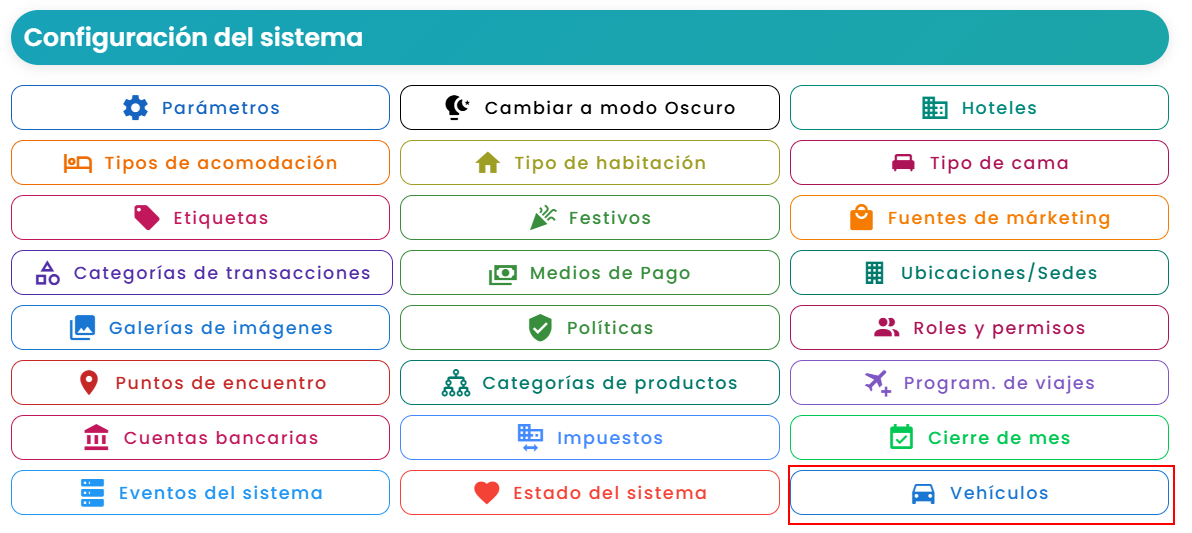Click the shield check icon for Políticas
1192x533 pixels.
540,328
